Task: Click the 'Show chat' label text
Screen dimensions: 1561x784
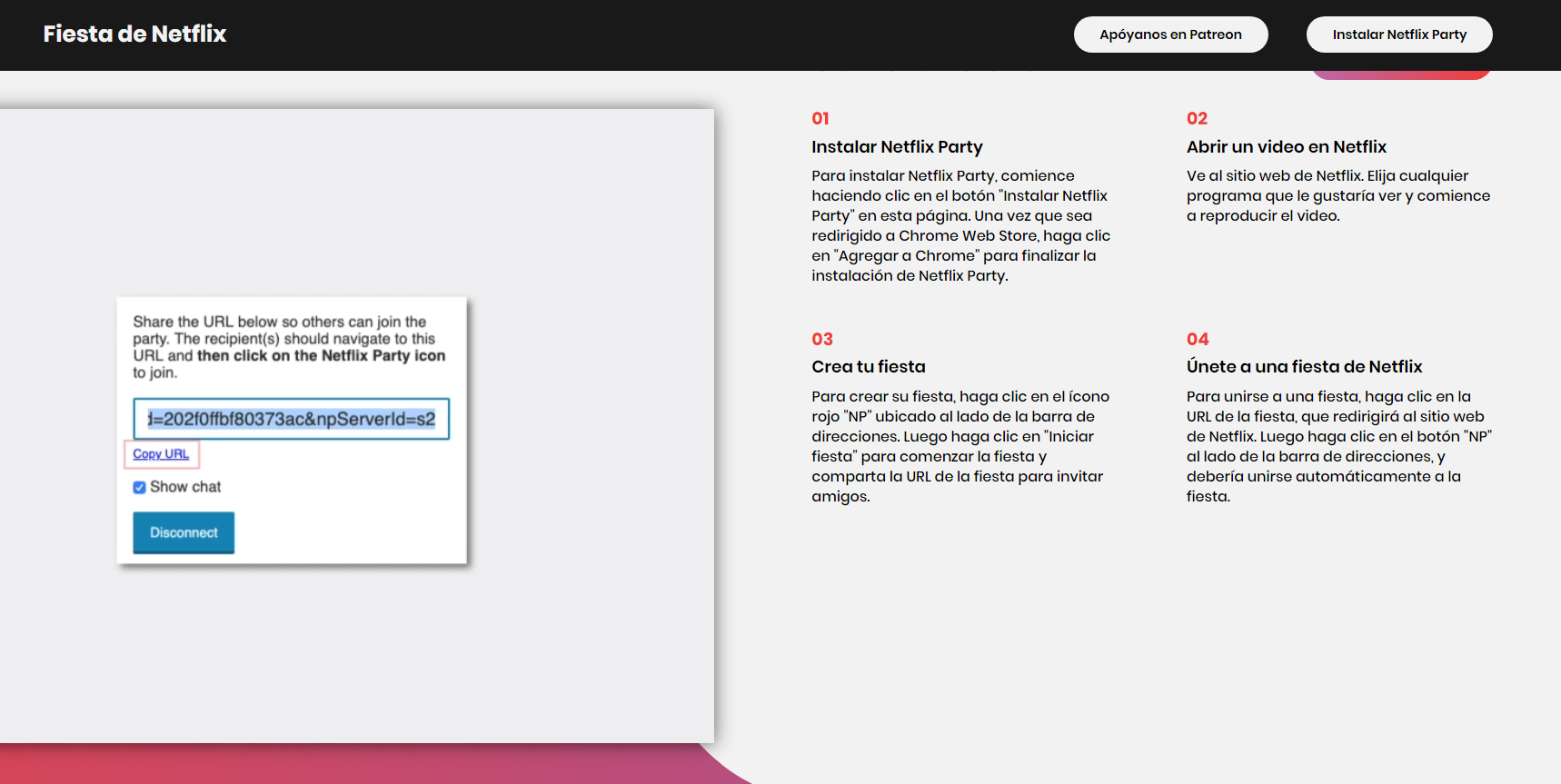Action: 185,487
